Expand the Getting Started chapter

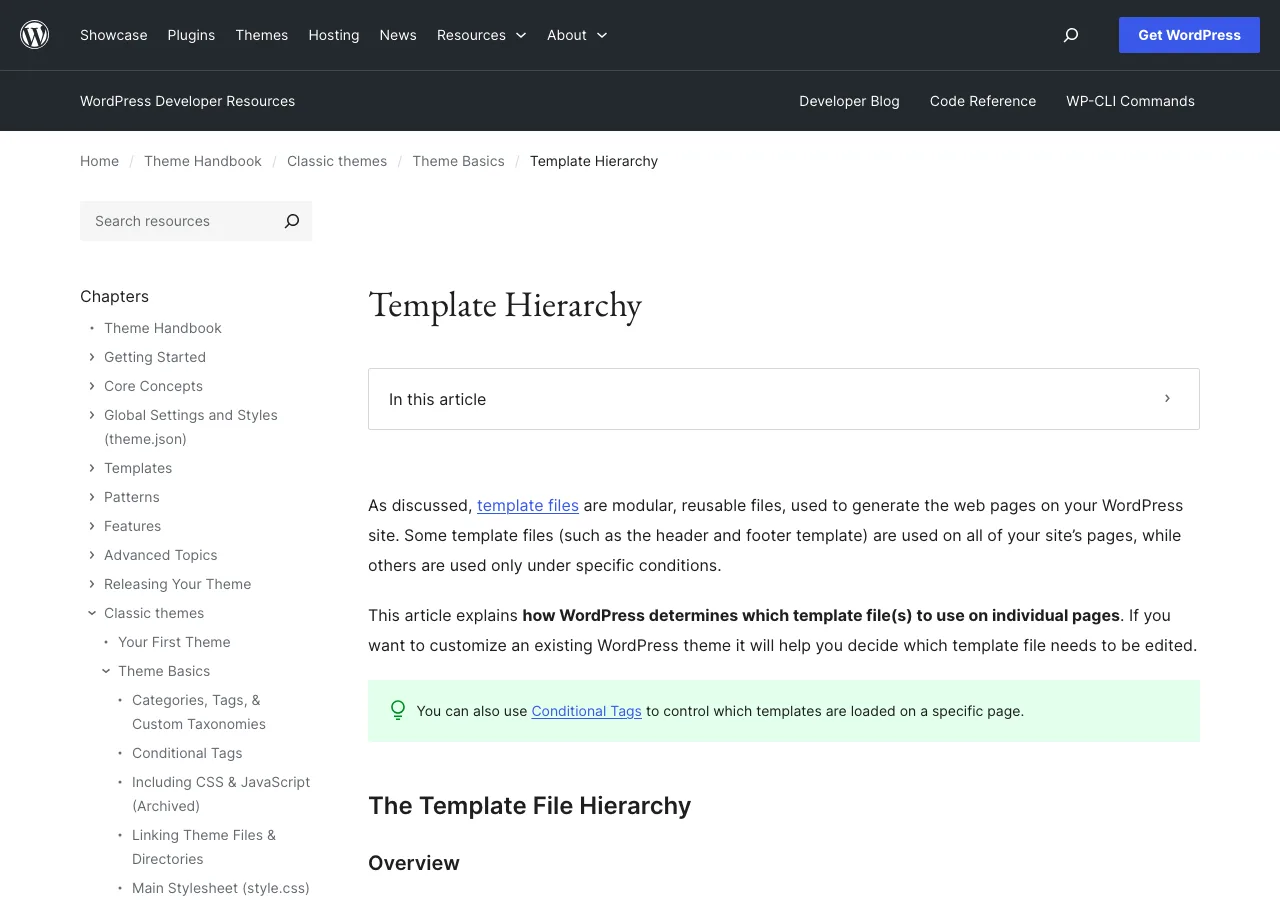coord(92,357)
